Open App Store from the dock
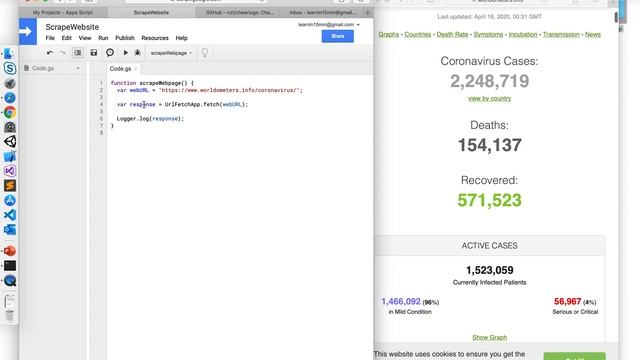Viewport: 640px width, 360px height. [x=10, y=200]
